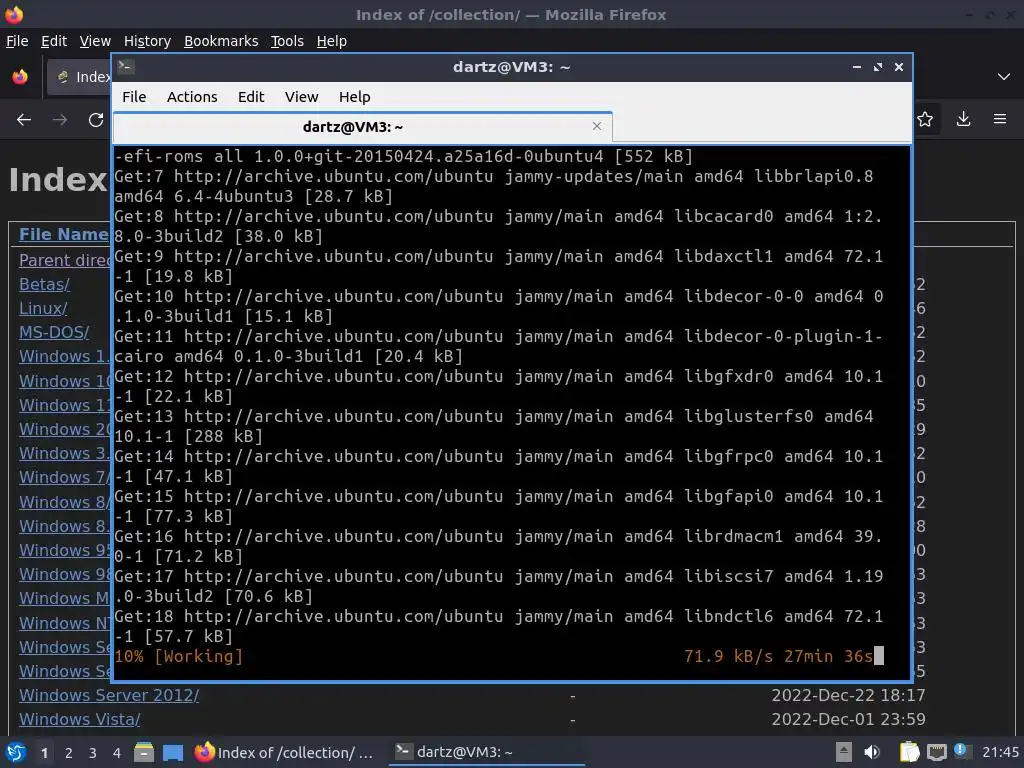This screenshot has height=768, width=1024.
Task: Click the Windows 98 folder link
Action: (65, 575)
